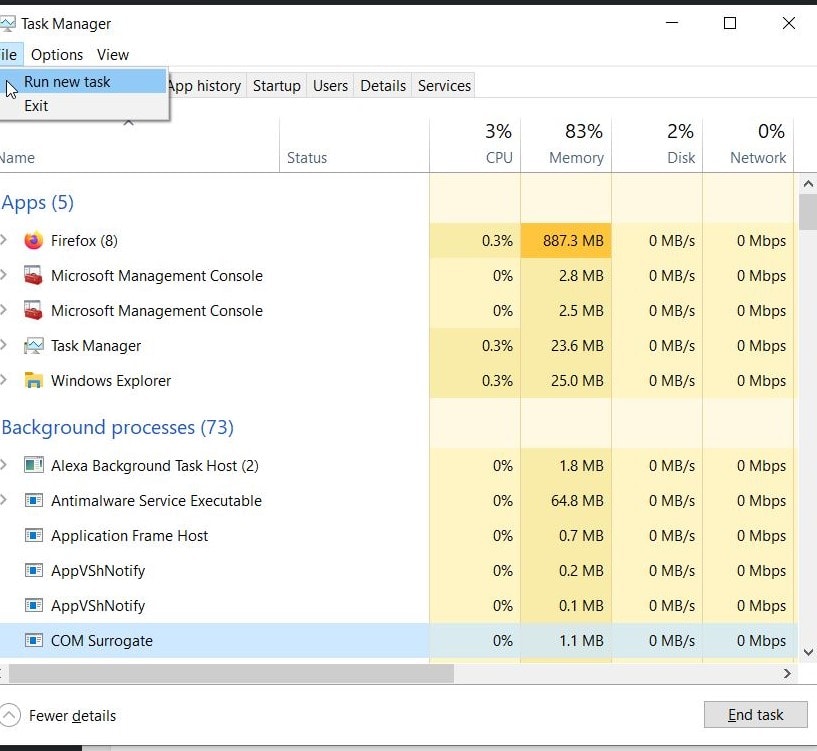This screenshot has width=817, height=751.
Task: Click the COM Surrogate process icon
Action: click(x=34, y=640)
